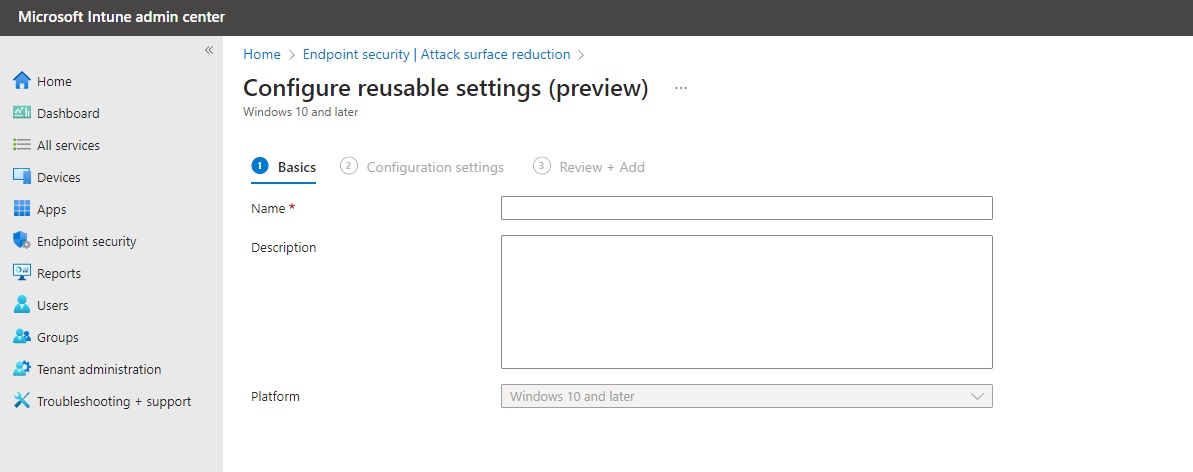The image size is (1193, 472).
Task: Select the All services list icon
Action: (22, 145)
